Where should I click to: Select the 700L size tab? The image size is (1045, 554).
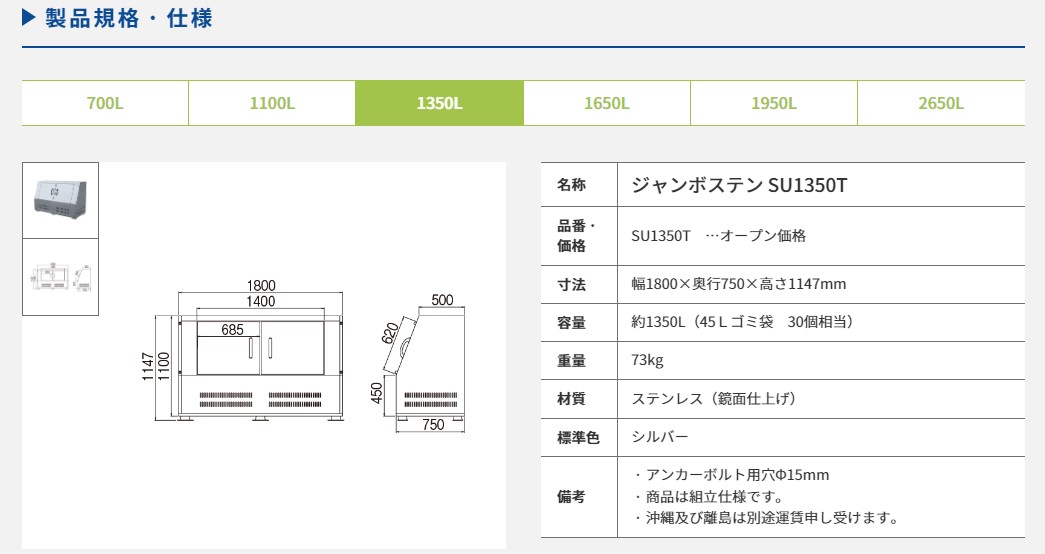click(x=105, y=103)
